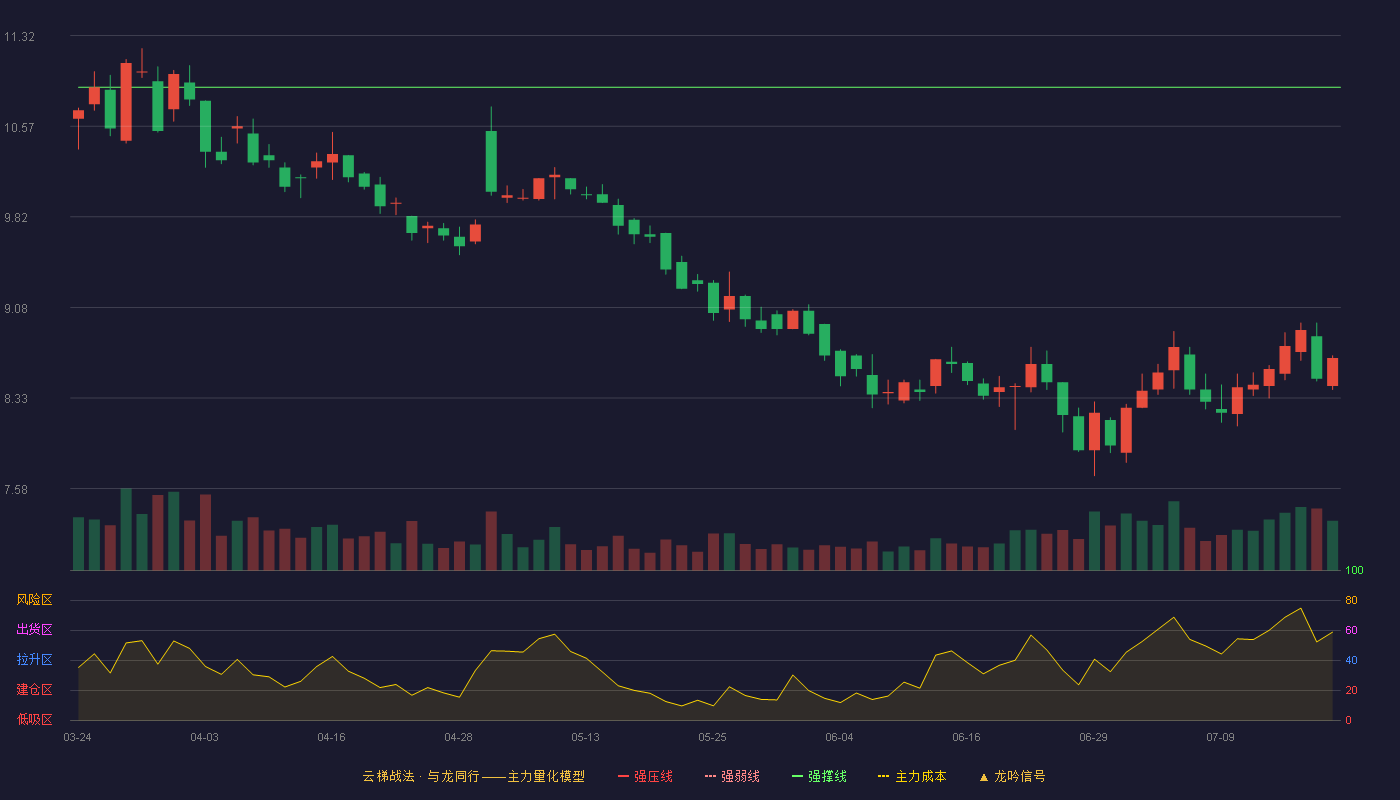The width and height of the screenshot is (1400, 800).
Task: Select the 低吸区 zone label
Action: 35,720
